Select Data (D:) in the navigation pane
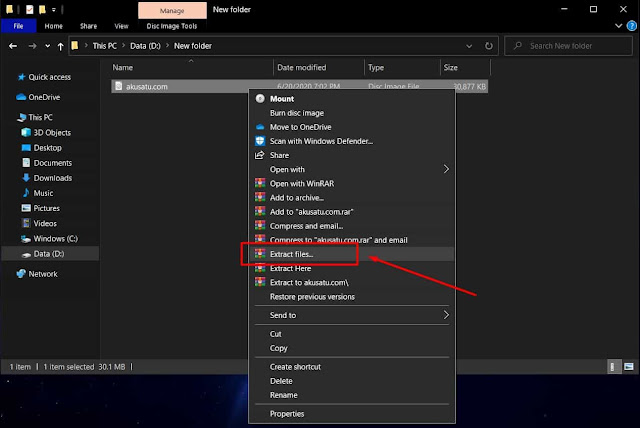Image resolution: width=640 pixels, height=428 pixels. coord(50,254)
